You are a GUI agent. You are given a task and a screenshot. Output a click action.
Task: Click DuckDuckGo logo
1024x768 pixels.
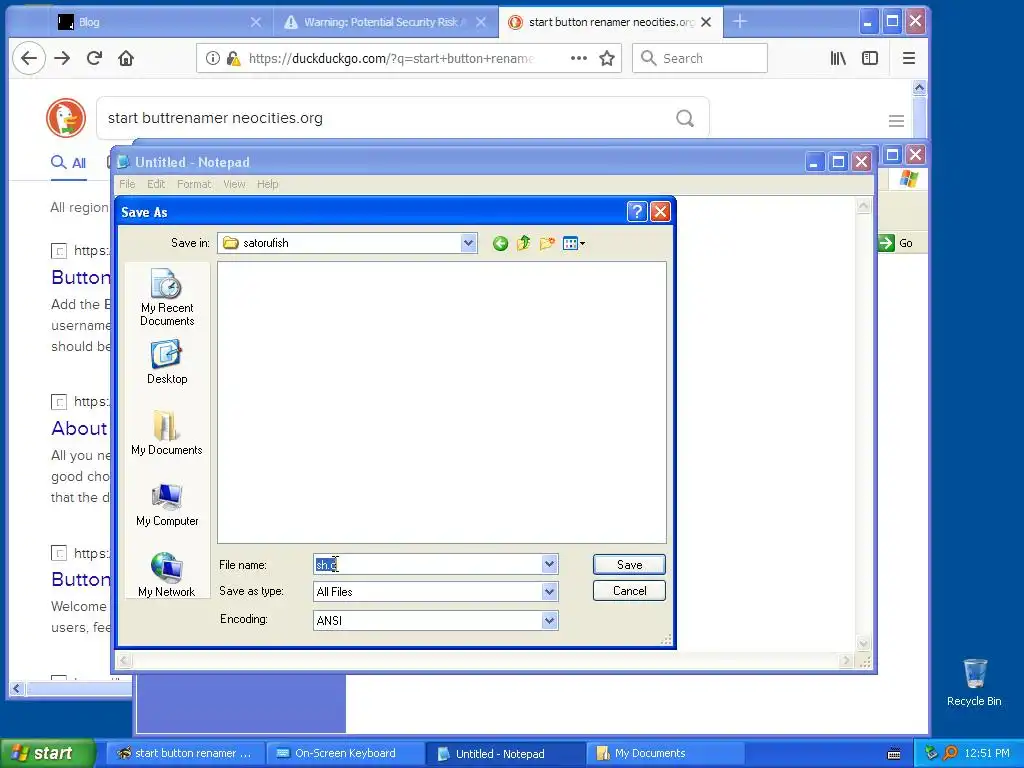[65, 118]
